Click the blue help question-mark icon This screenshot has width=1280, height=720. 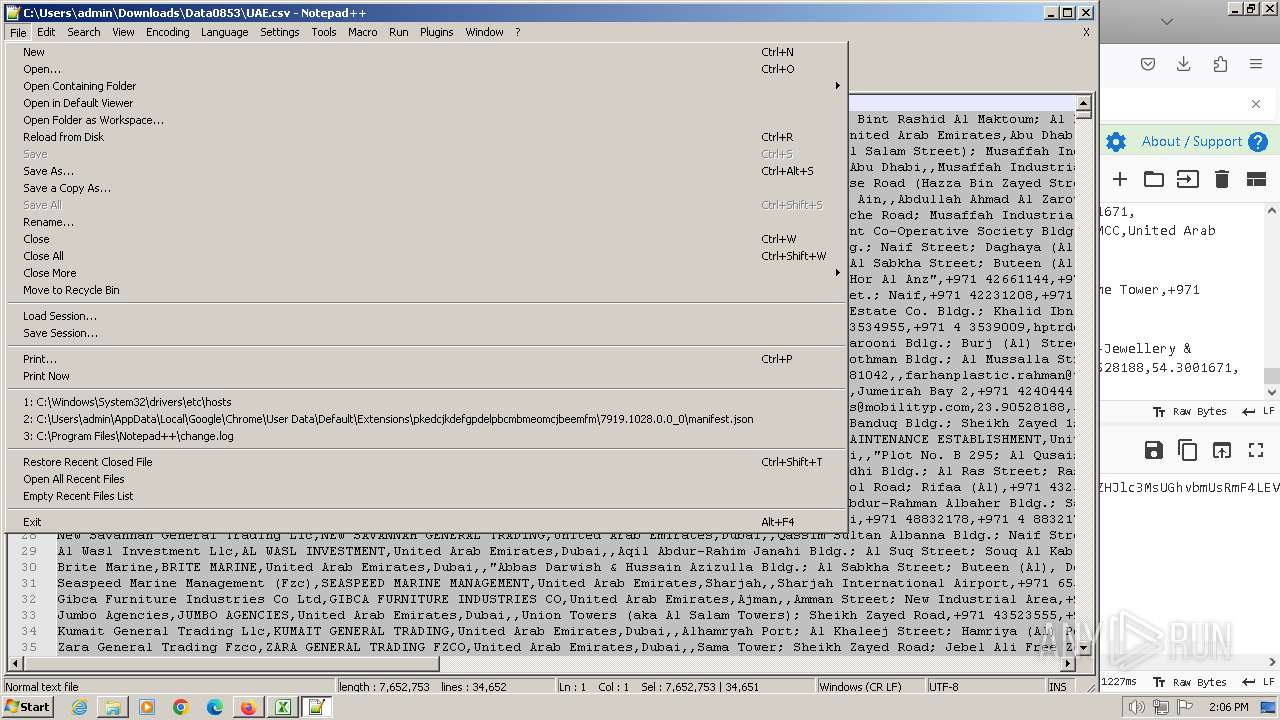1258,142
